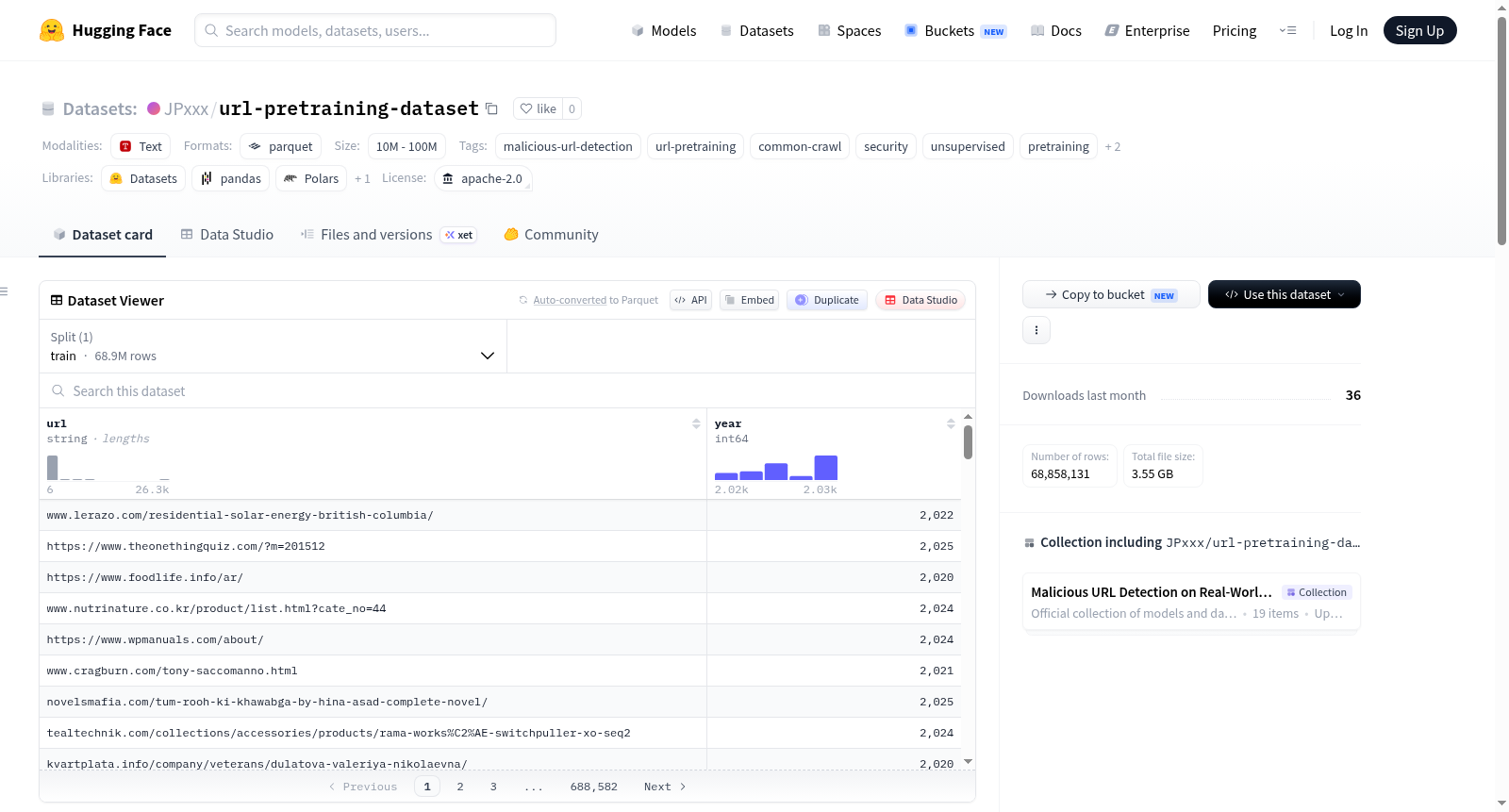Click malicious-url-detection tag
The image size is (1509, 812).
tap(568, 146)
